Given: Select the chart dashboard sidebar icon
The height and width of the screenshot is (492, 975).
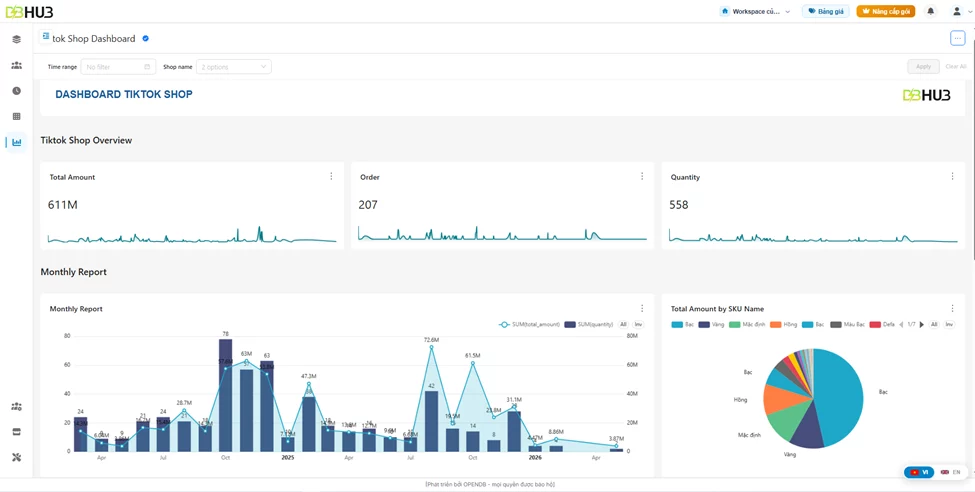Looking at the screenshot, I should (x=16, y=142).
